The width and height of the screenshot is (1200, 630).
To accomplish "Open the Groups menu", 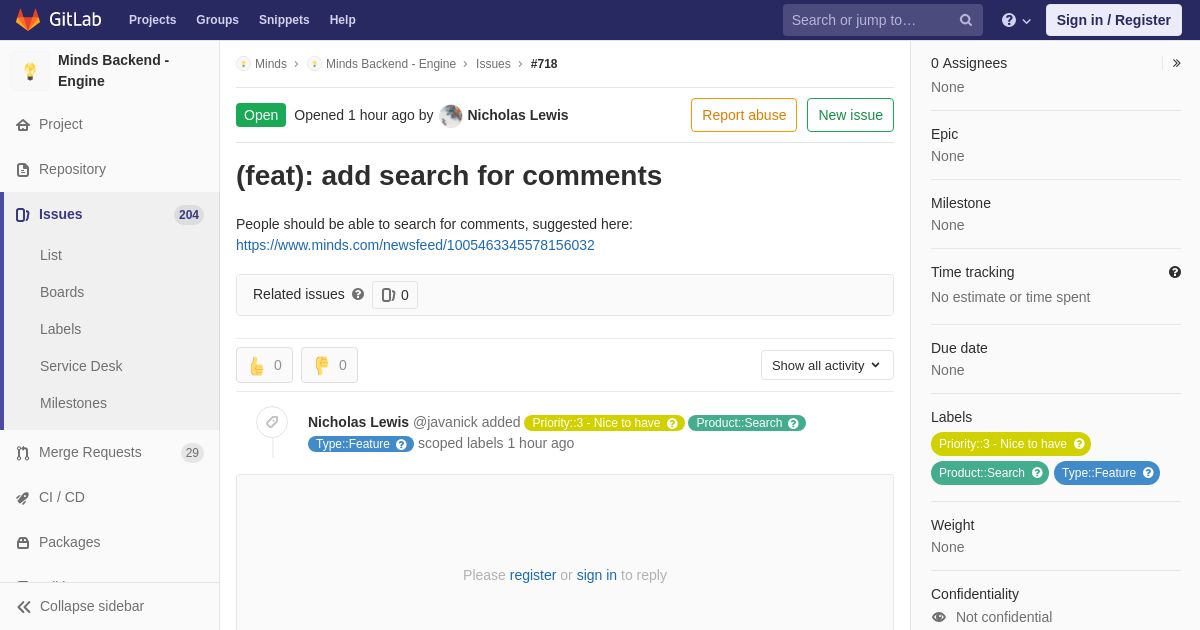I will tap(217, 20).
